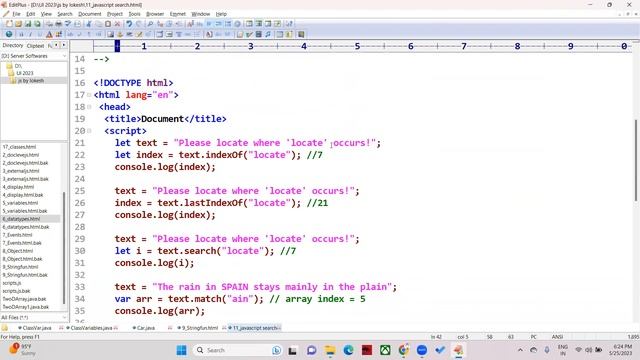
Task: Click the Open file toolbar icon
Action: [x=18, y=24]
